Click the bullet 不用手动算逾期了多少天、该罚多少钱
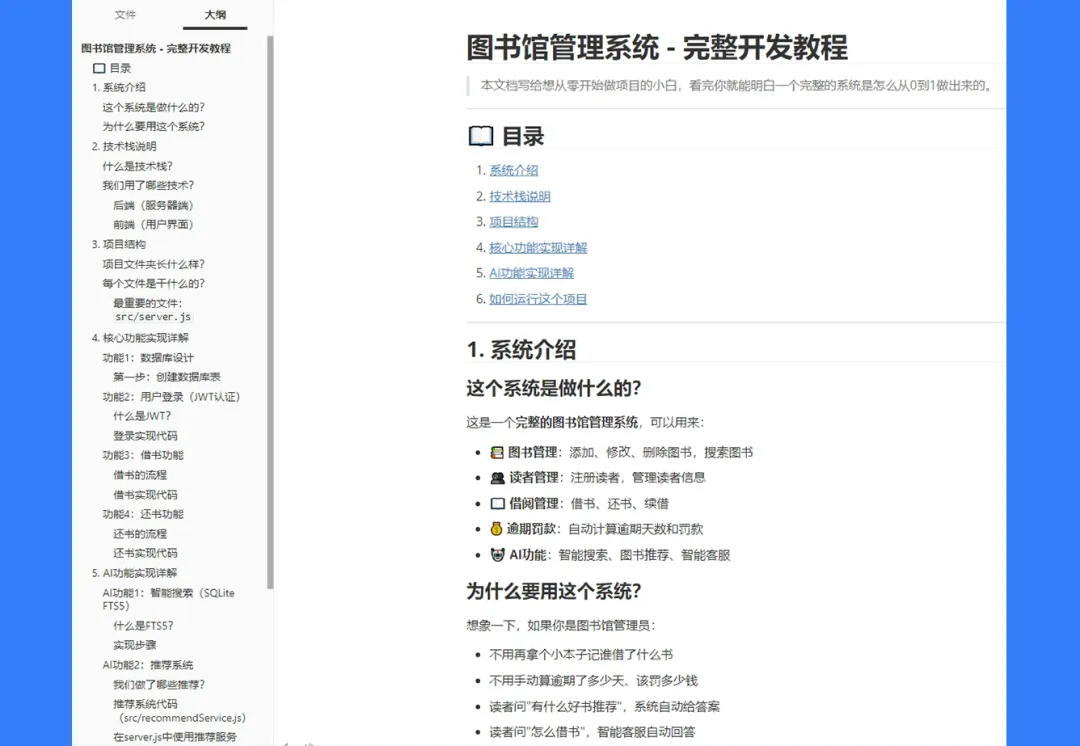1080x746 pixels. click(x=594, y=681)
